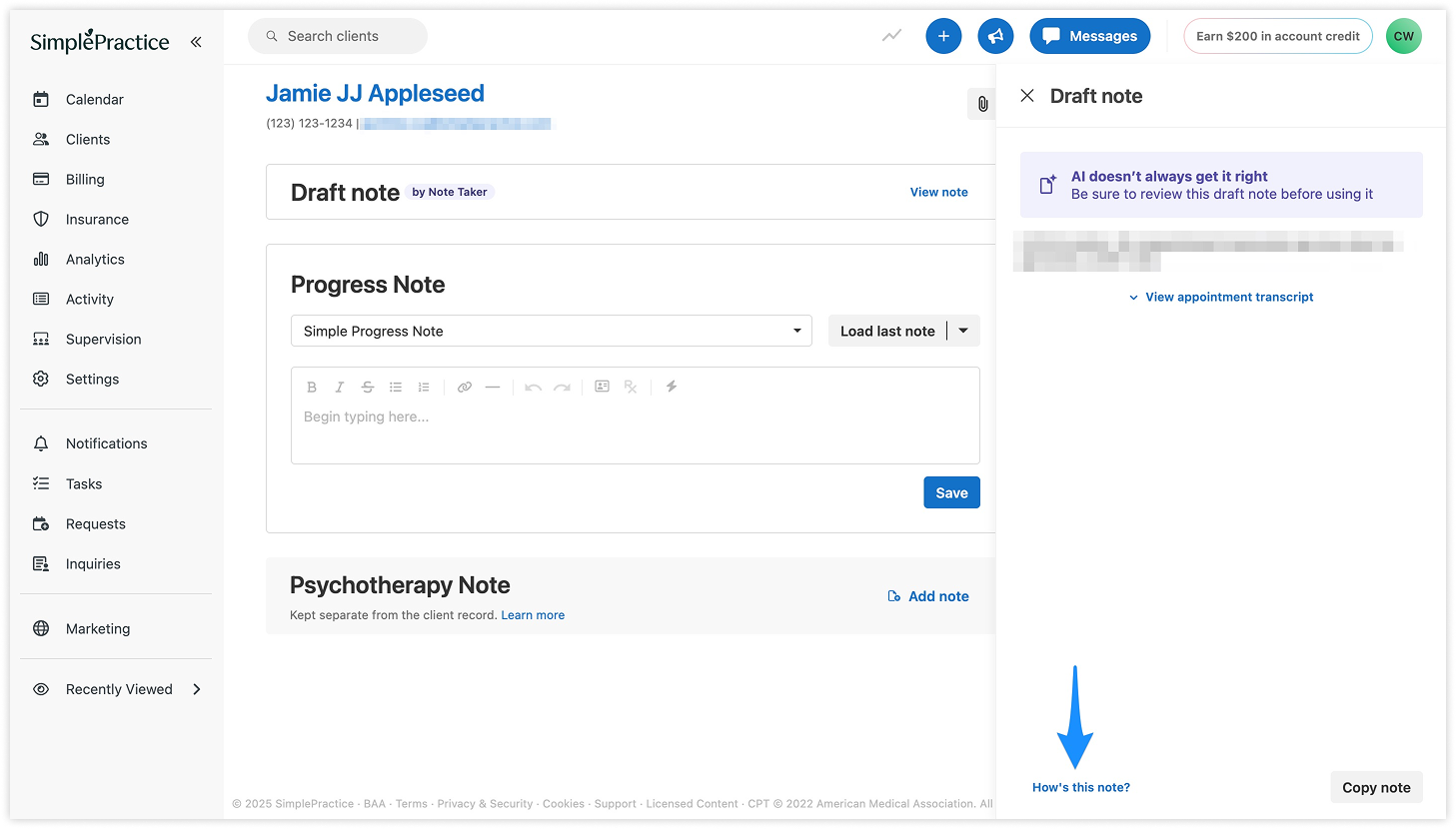The image size is (1456, 829).
Task: Toggle italic formatting in editor
Action: coord(340,387)
